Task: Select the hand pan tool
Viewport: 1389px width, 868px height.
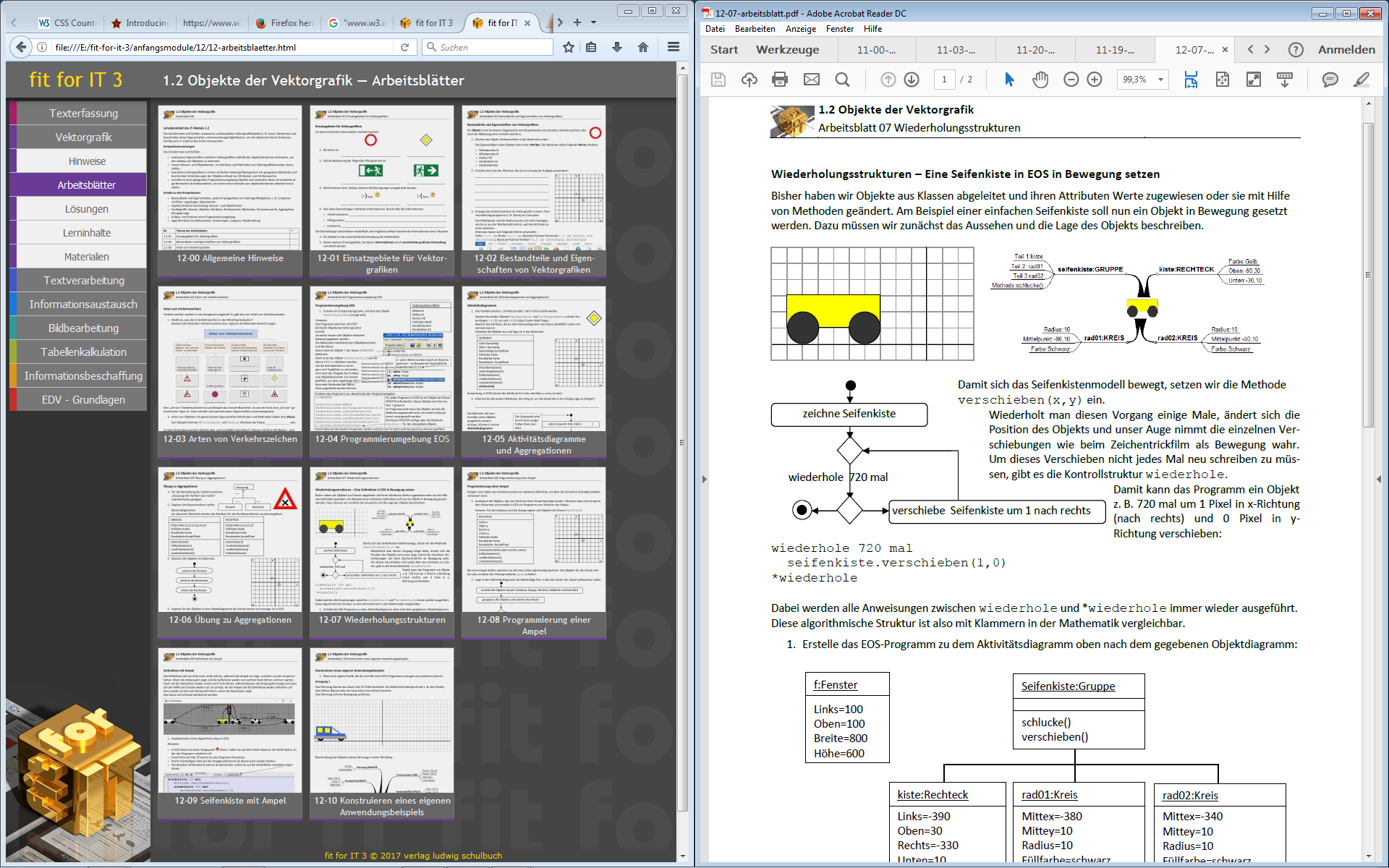Action: click(x=1040, y=80)
